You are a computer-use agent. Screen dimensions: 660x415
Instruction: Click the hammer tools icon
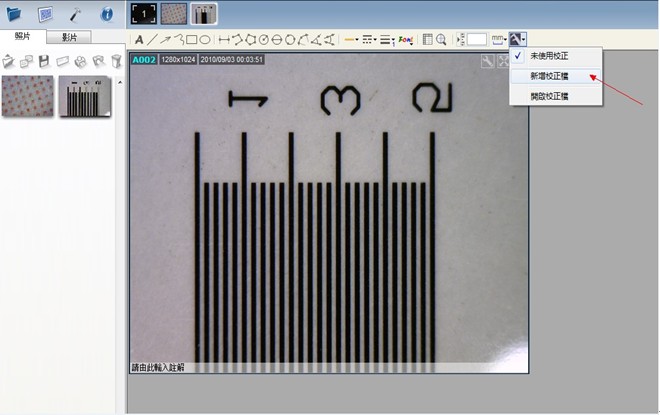(x=75, y=14)
